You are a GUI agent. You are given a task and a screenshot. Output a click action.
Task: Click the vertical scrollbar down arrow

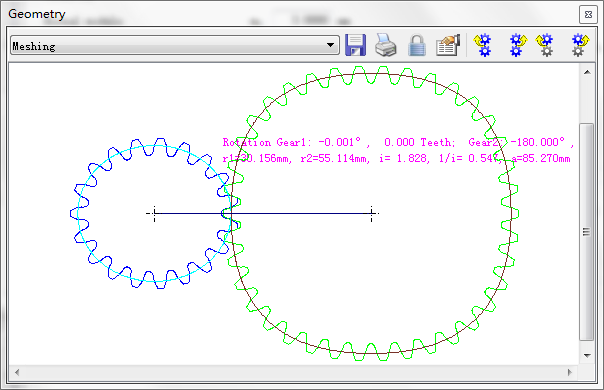587,355
